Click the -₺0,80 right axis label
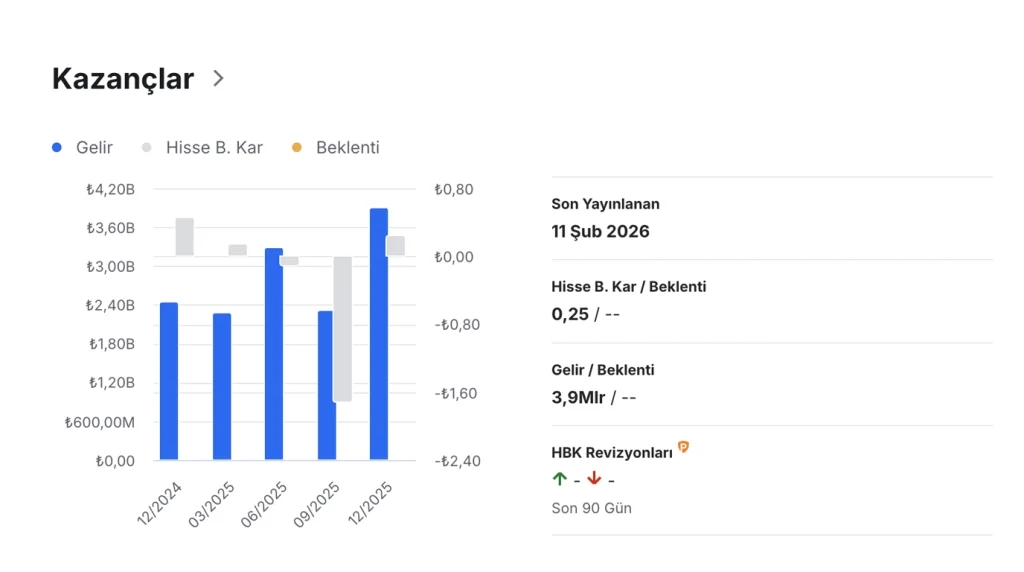 (x=457, y=325)
